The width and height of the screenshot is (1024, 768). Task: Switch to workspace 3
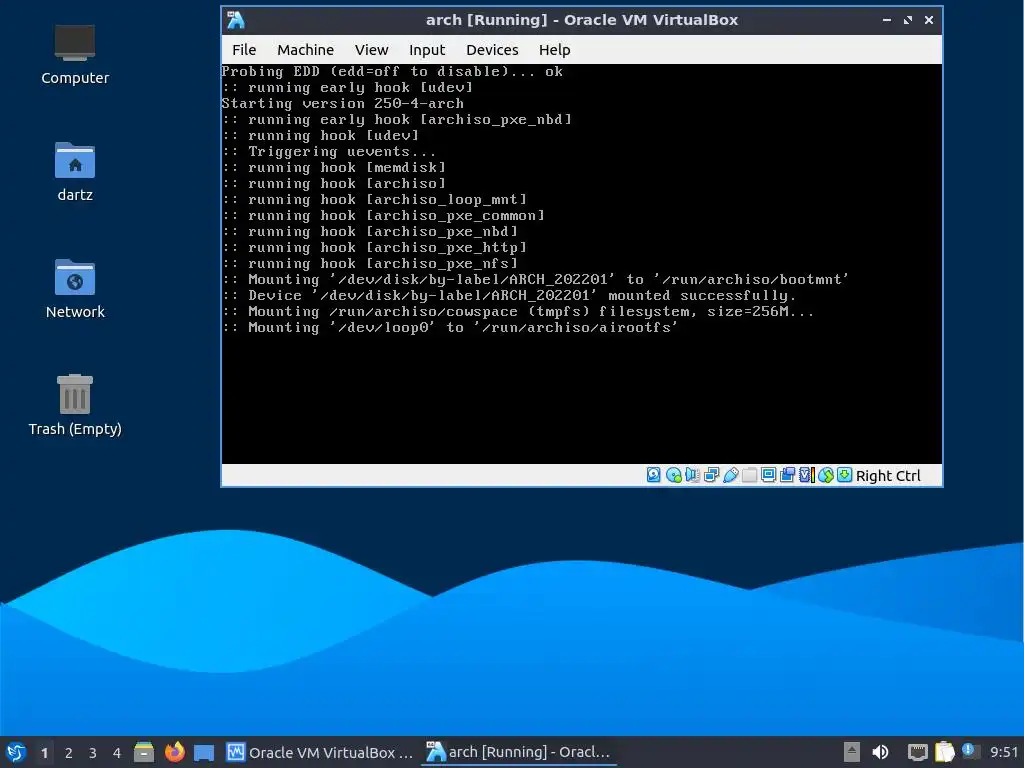[93, 753]
